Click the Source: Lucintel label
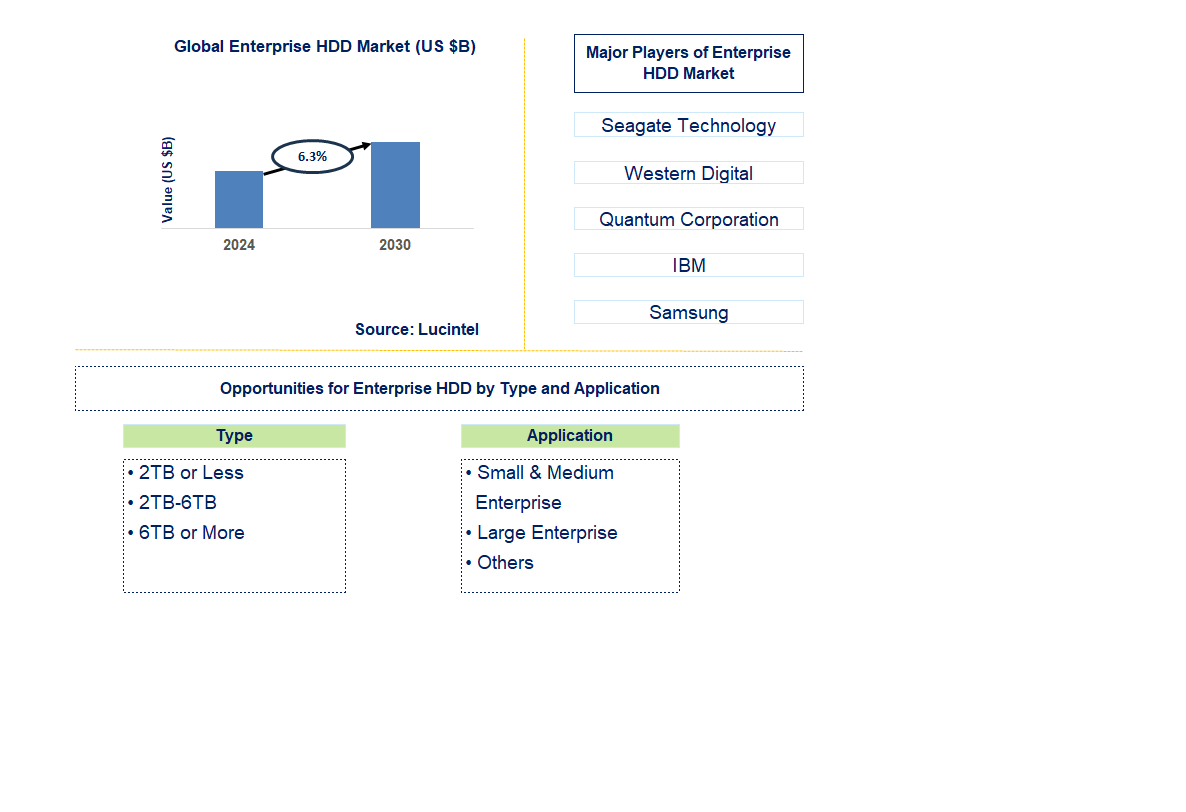The width and height of the screenshot is (1186, 812). point(416,329)
